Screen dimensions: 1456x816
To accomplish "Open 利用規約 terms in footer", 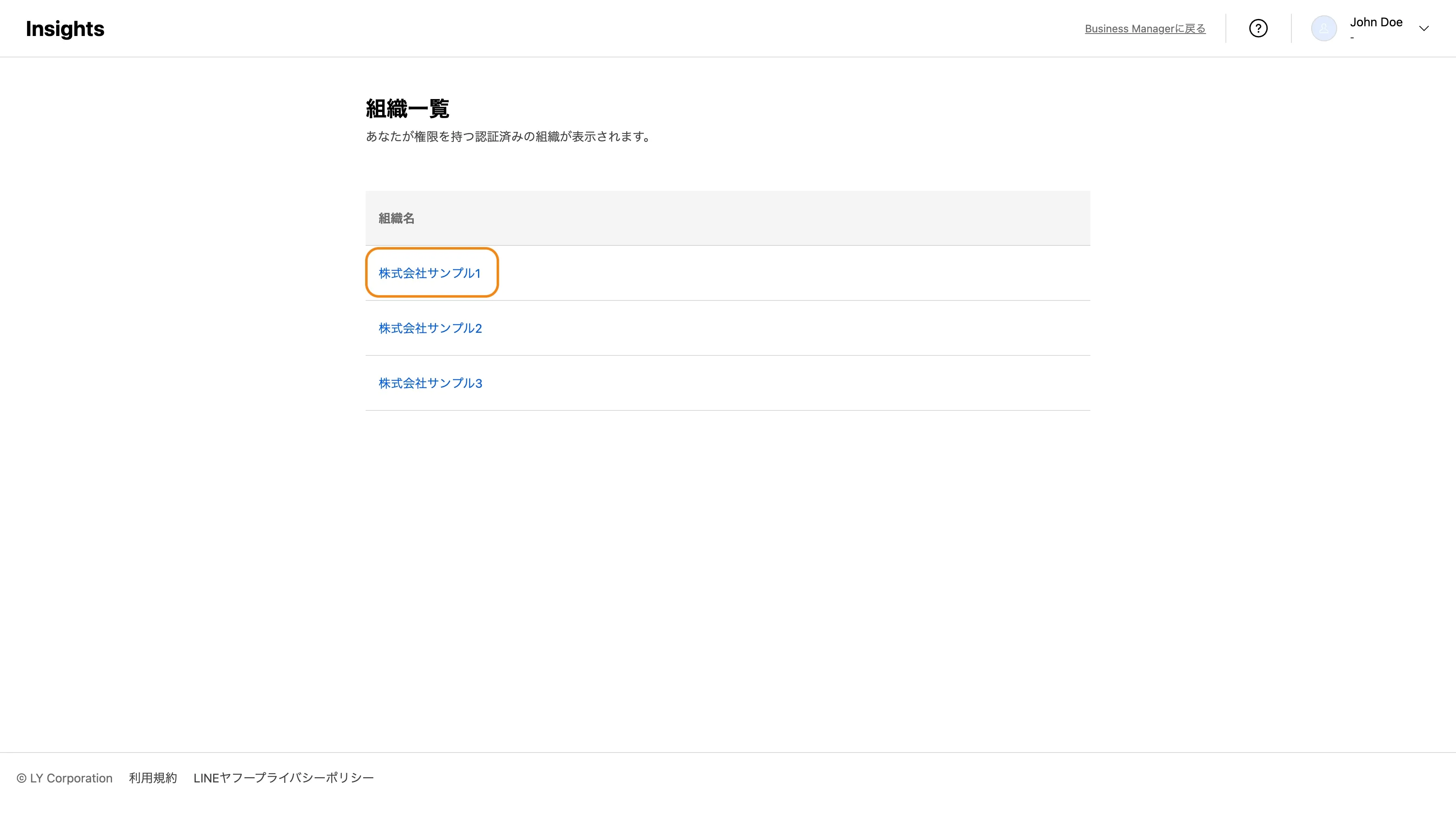I will pos(152,778).
